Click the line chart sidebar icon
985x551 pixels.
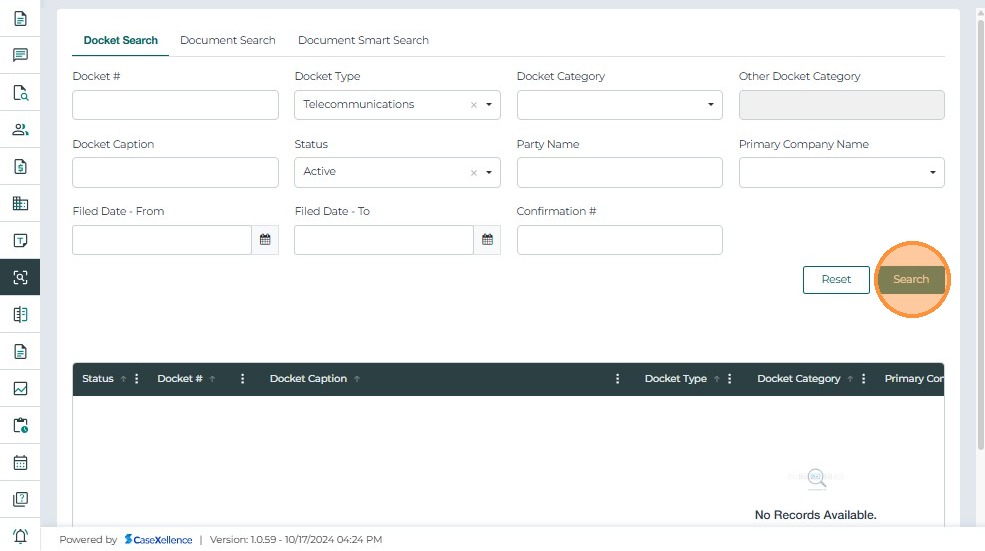point(20,389)
